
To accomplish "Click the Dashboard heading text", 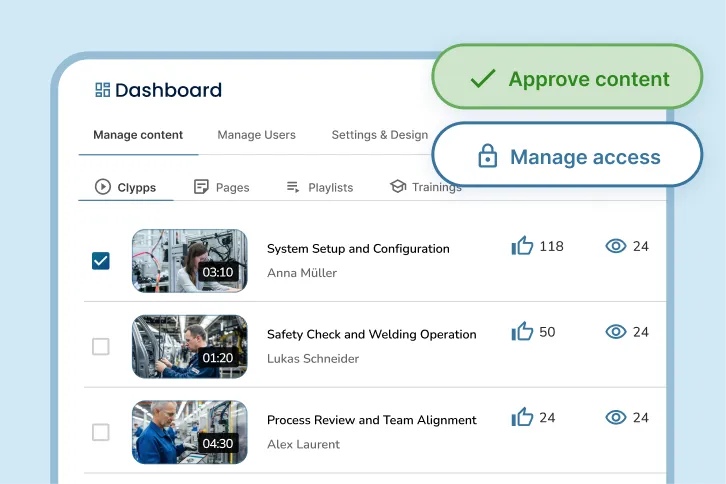I will pyautogui.click(x=169, y=90).
